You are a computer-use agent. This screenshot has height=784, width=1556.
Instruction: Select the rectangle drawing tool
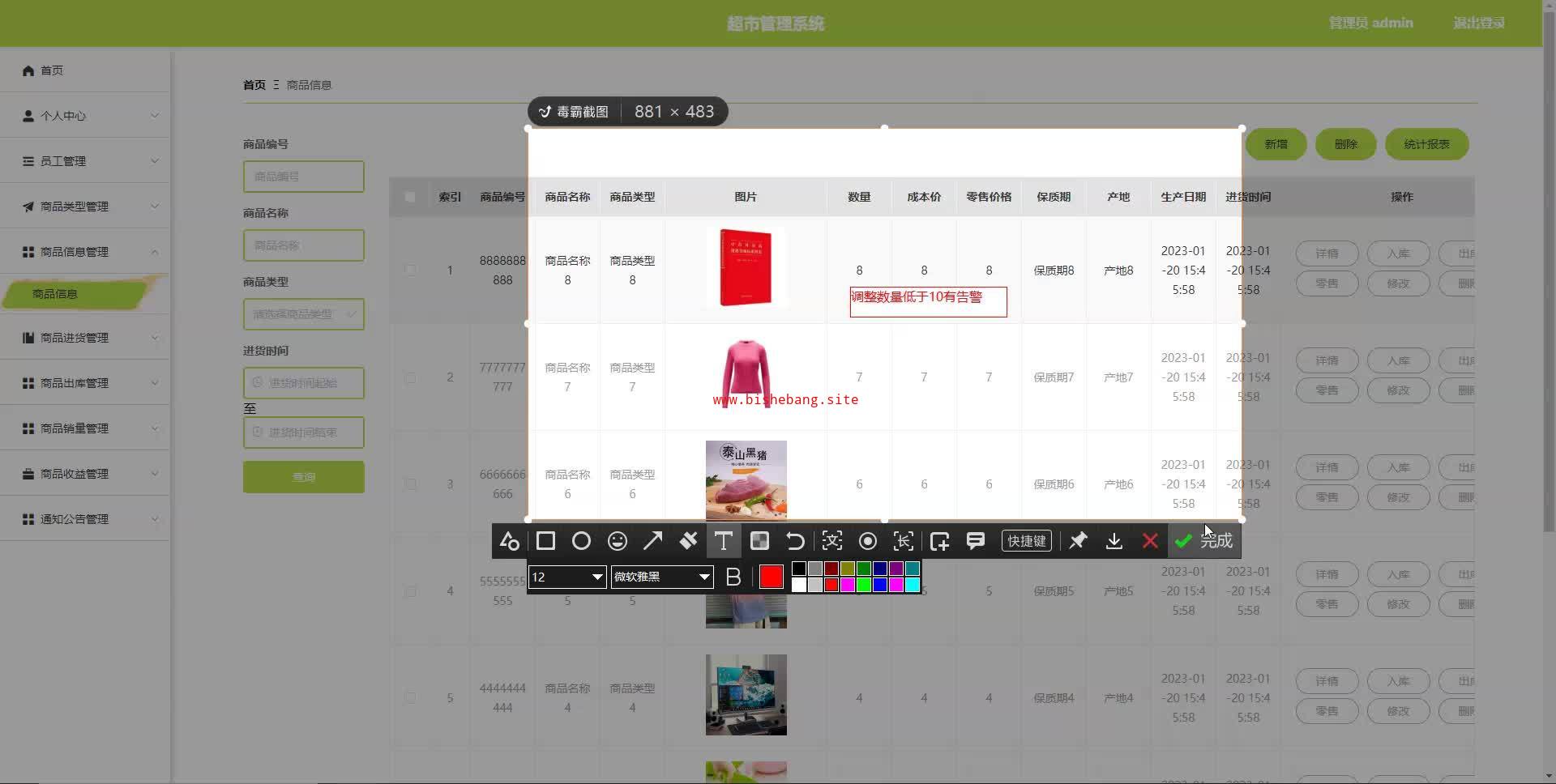[x=545, y=541]
